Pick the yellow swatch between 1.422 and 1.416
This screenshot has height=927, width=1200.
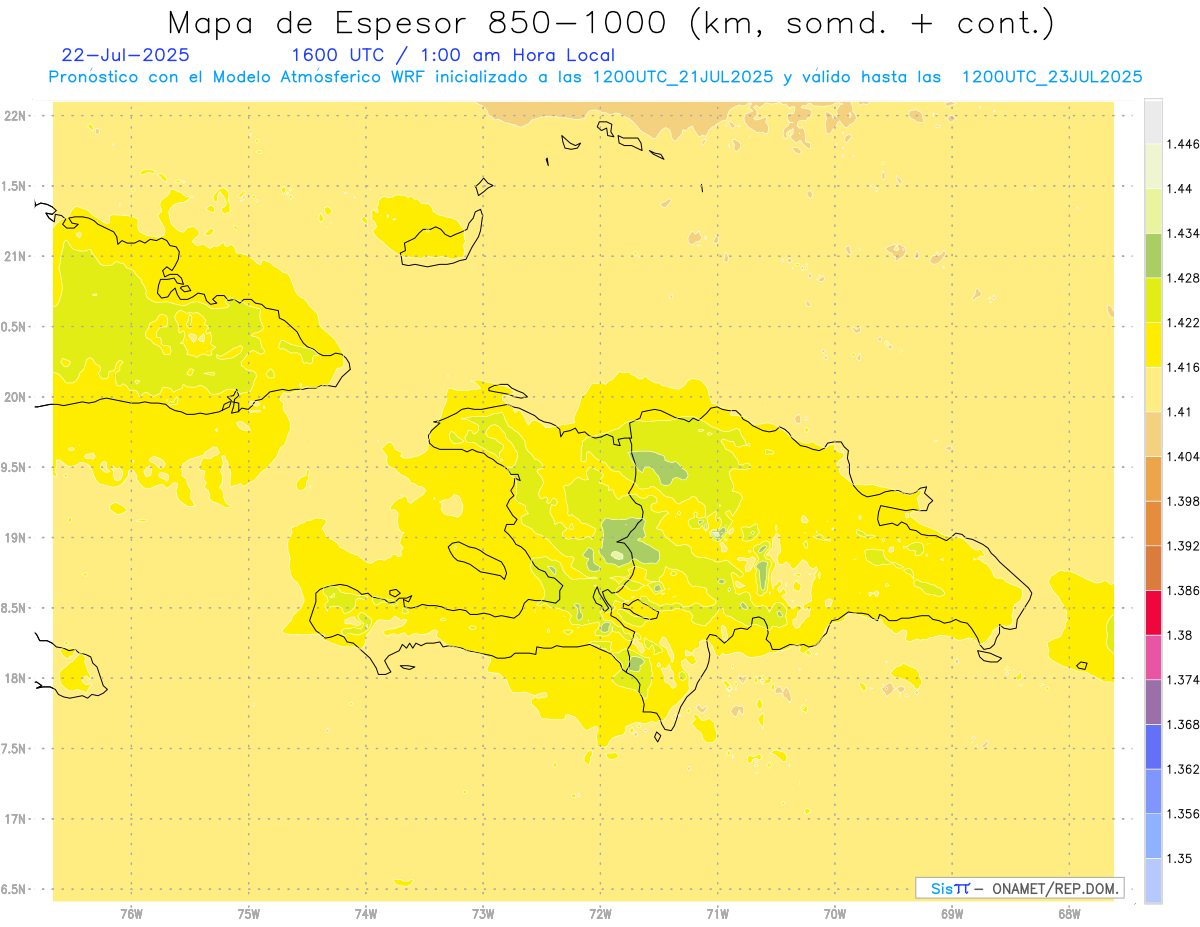1153,344
